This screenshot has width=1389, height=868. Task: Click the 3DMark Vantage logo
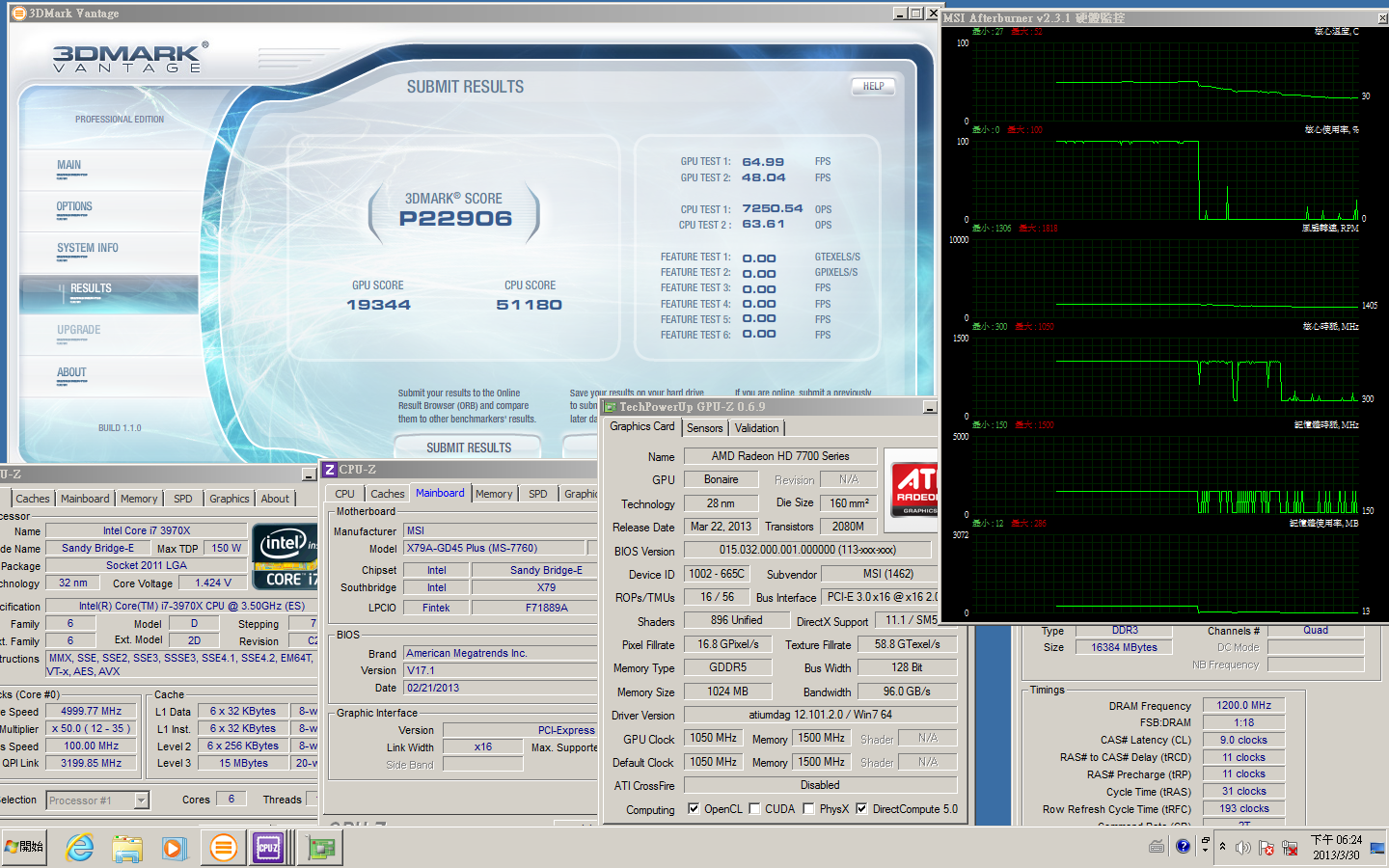coord(130,58)
